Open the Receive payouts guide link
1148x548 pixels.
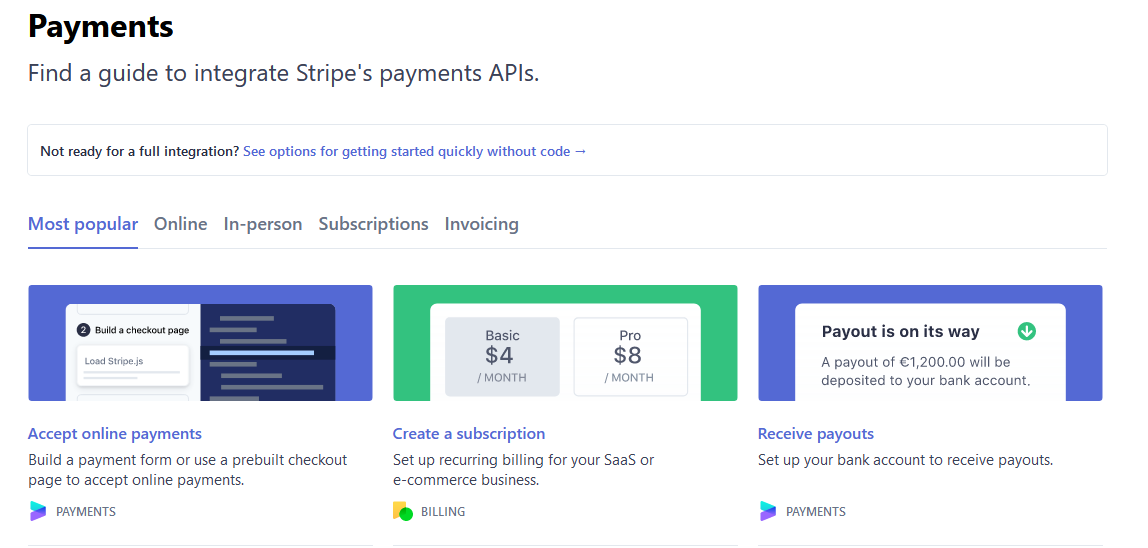pyautogui.click(x=816, y=434)
